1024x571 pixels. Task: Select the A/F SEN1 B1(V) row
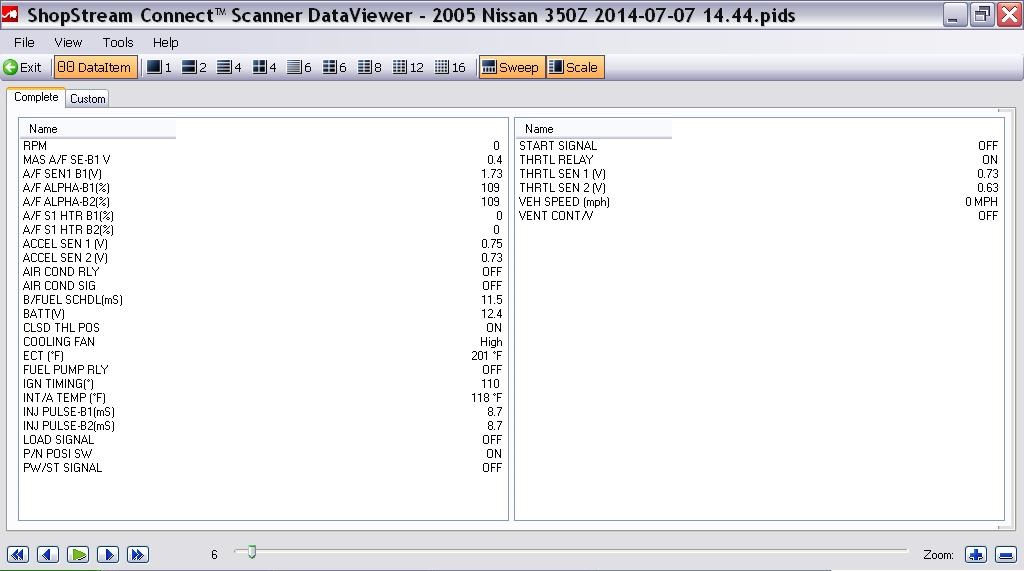tap(263, 174)
